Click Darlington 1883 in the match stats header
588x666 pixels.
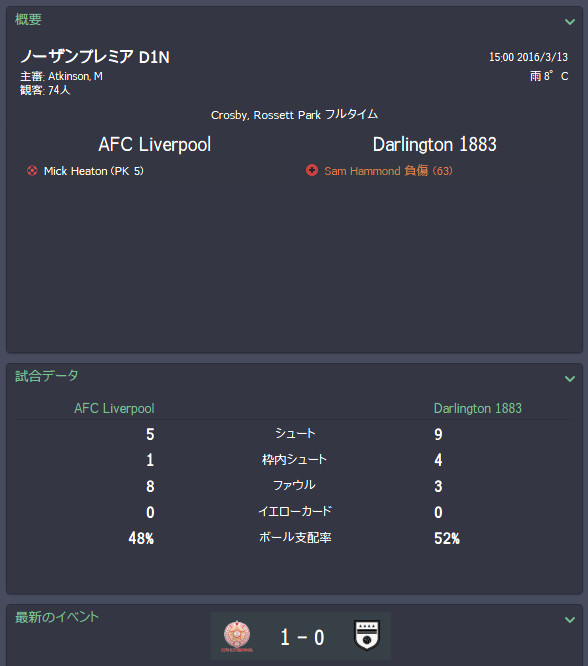tap(478, 408)
